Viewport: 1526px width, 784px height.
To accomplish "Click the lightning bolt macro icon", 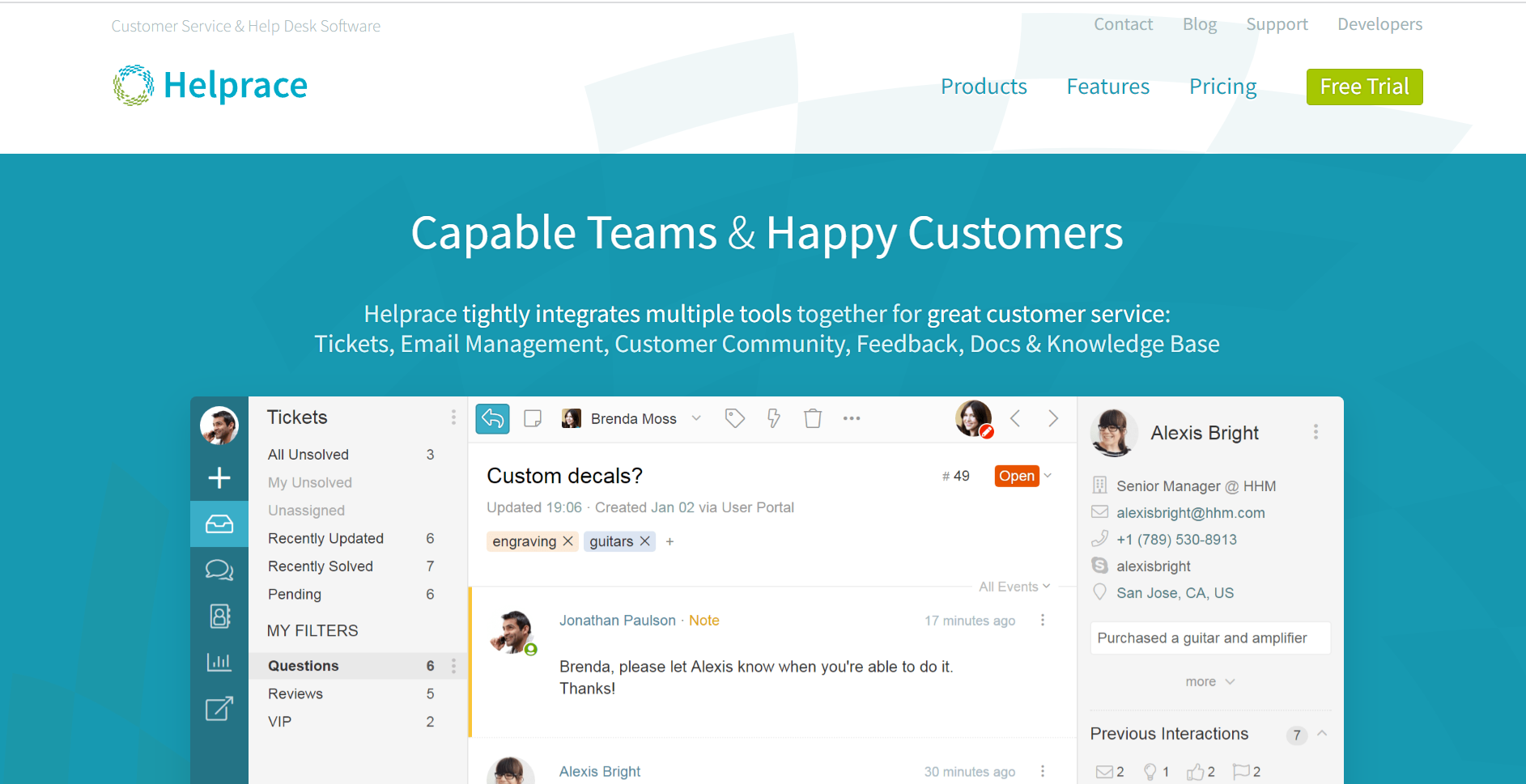I will point(774,418).
